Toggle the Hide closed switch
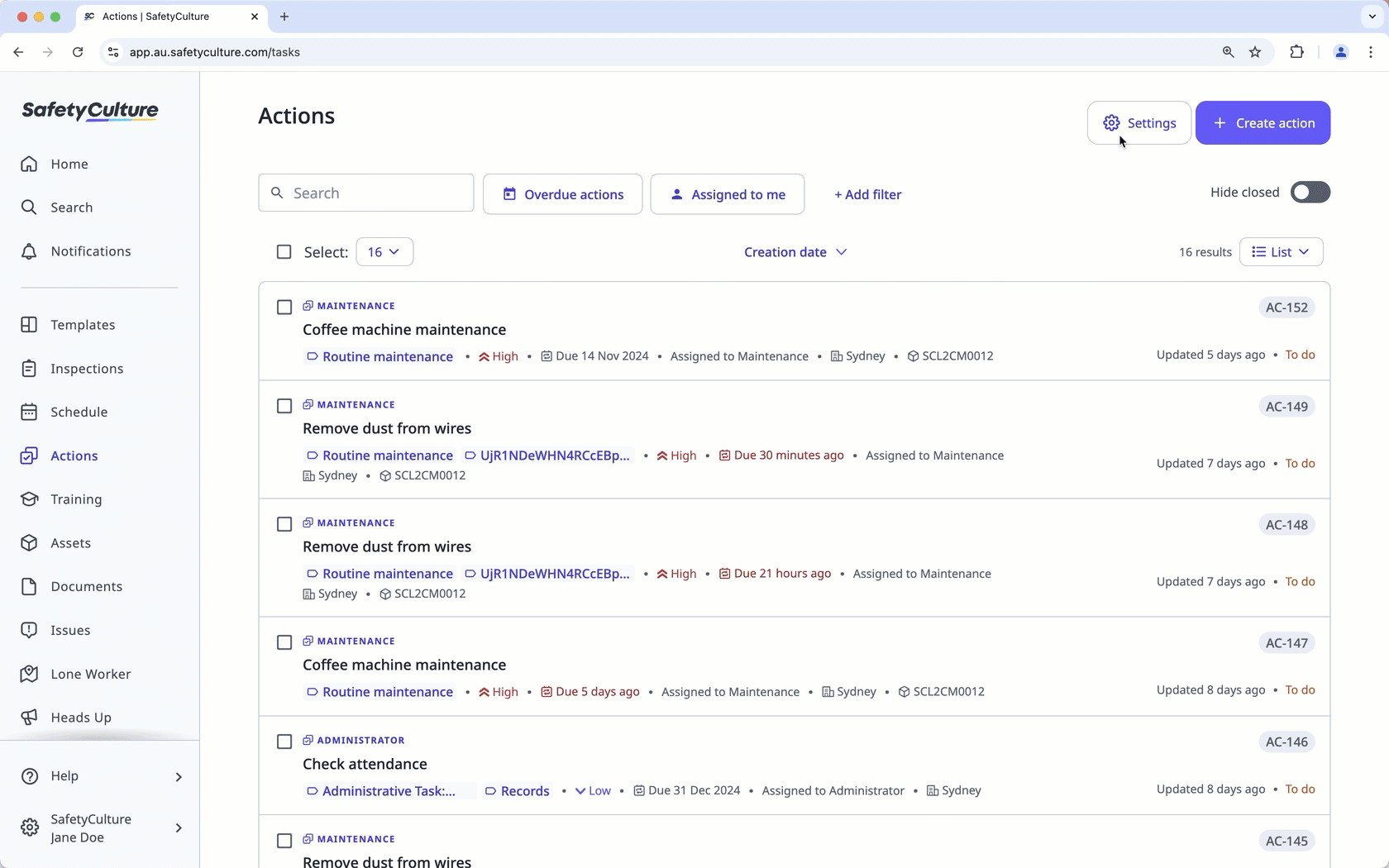 point(1310,193)
